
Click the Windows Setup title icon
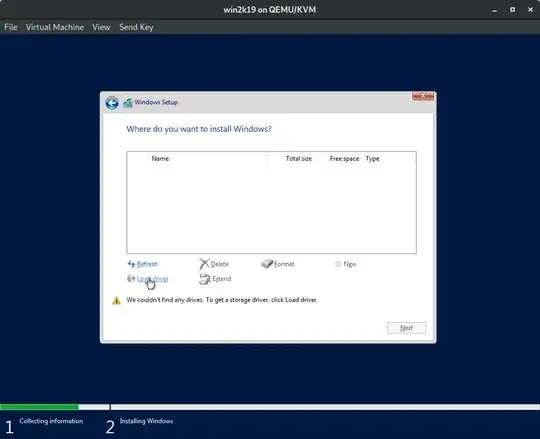pyautogui.click(x=128, y=103)
